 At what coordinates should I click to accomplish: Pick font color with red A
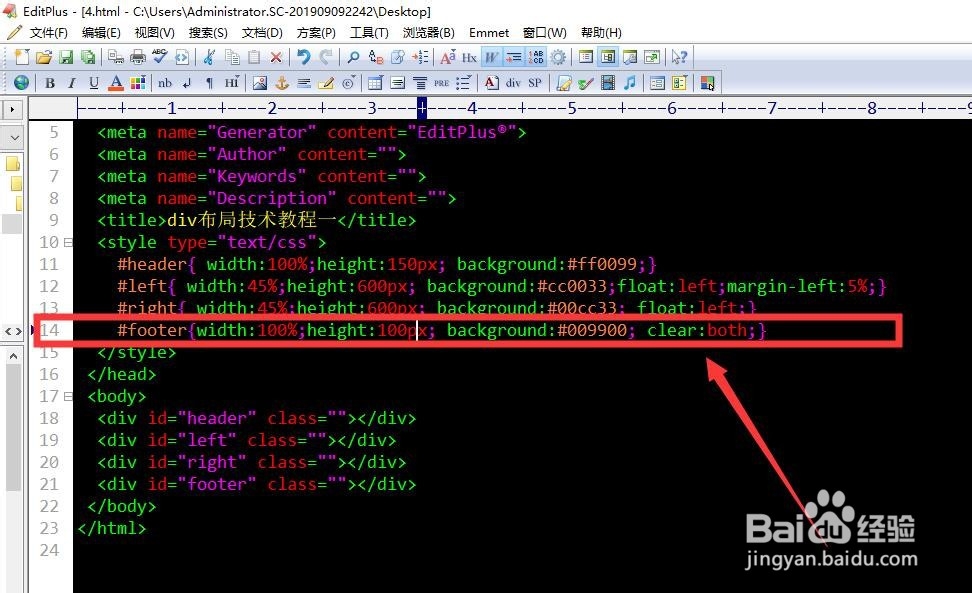pos(115,82)
